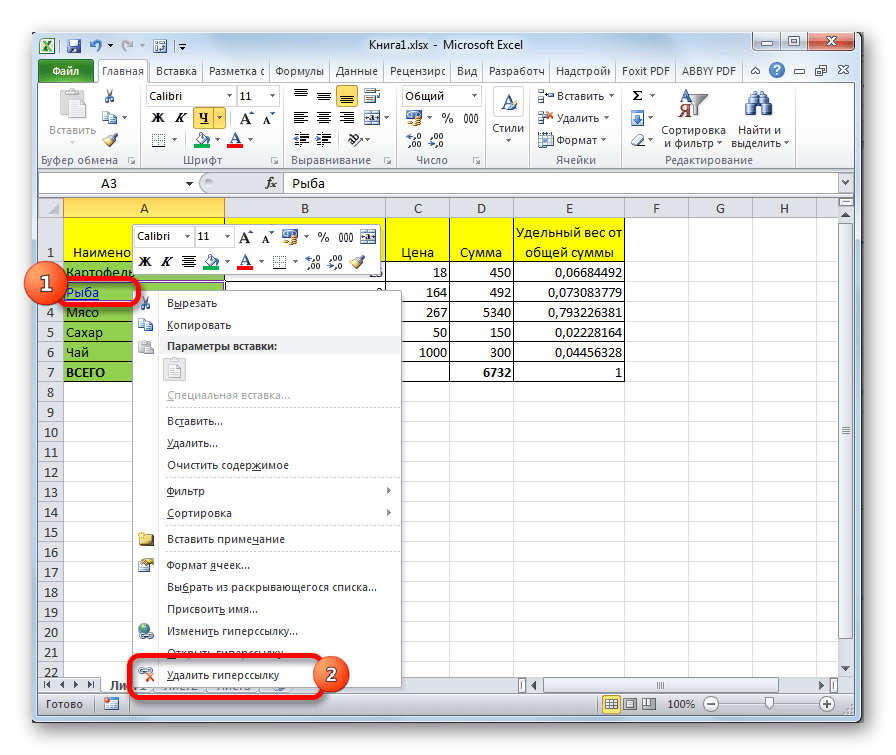This screenshot has height=755, width=896.
Task: Click the fx insert function icon
Action: pyautogui.click(x=270, y=184)
